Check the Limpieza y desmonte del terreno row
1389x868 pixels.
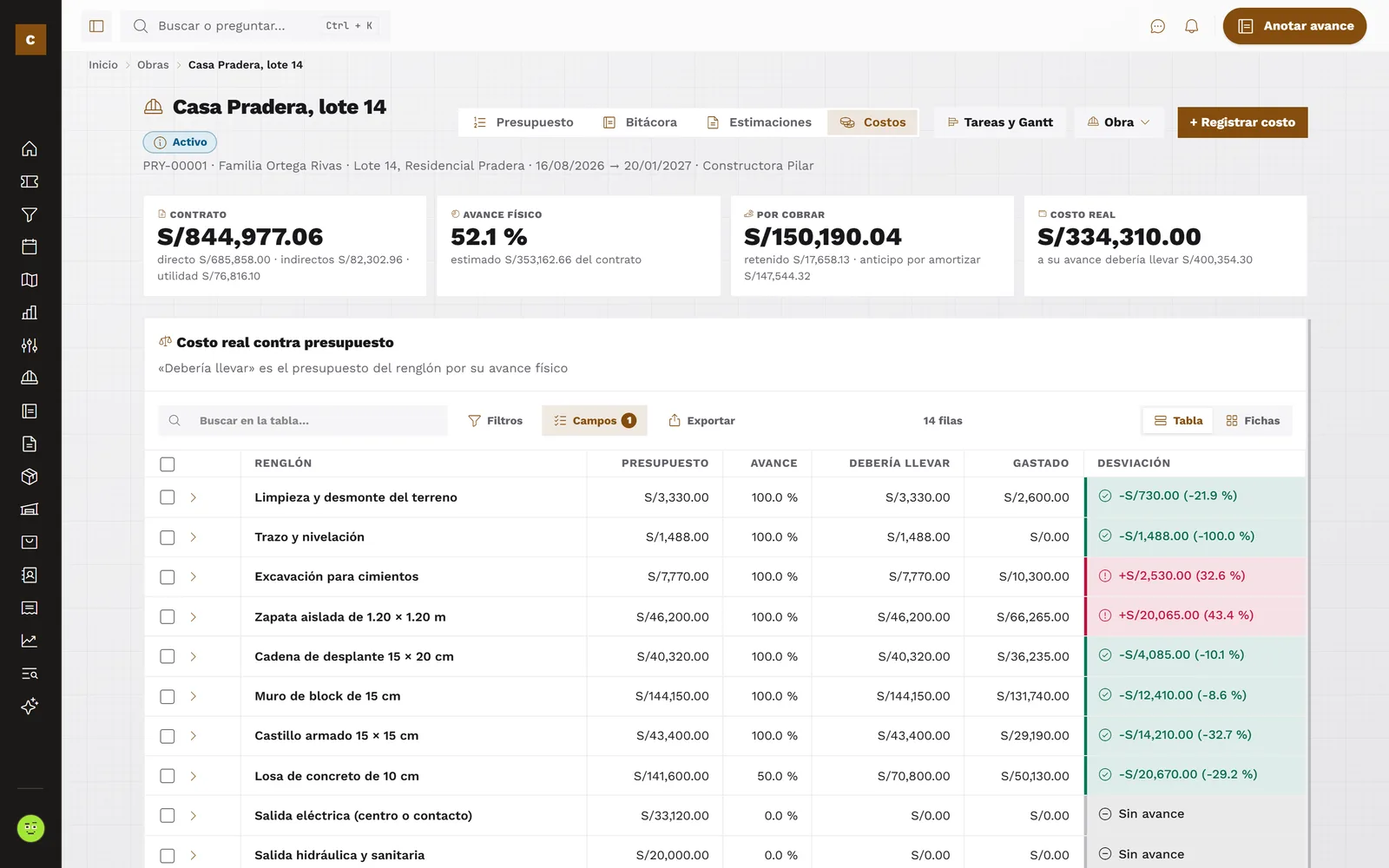click(x=168, y=497)
